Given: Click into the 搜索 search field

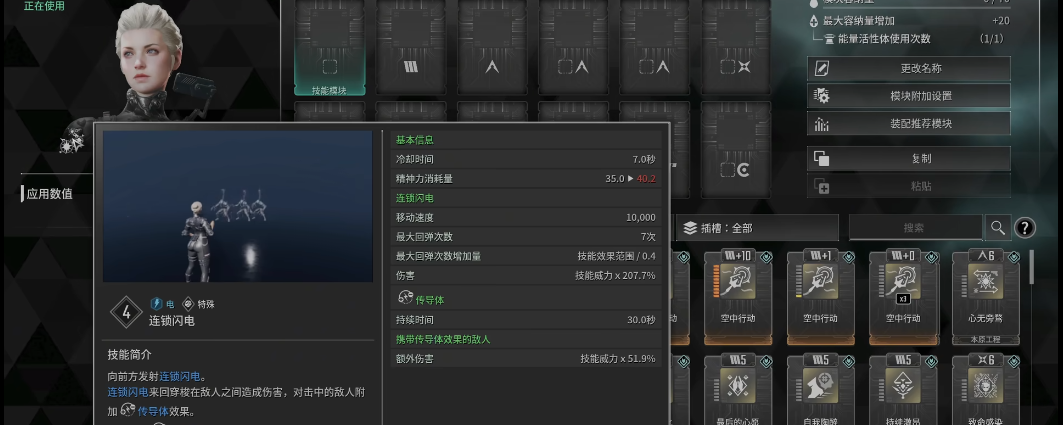Looking at the screenshot, I should 915,228.
